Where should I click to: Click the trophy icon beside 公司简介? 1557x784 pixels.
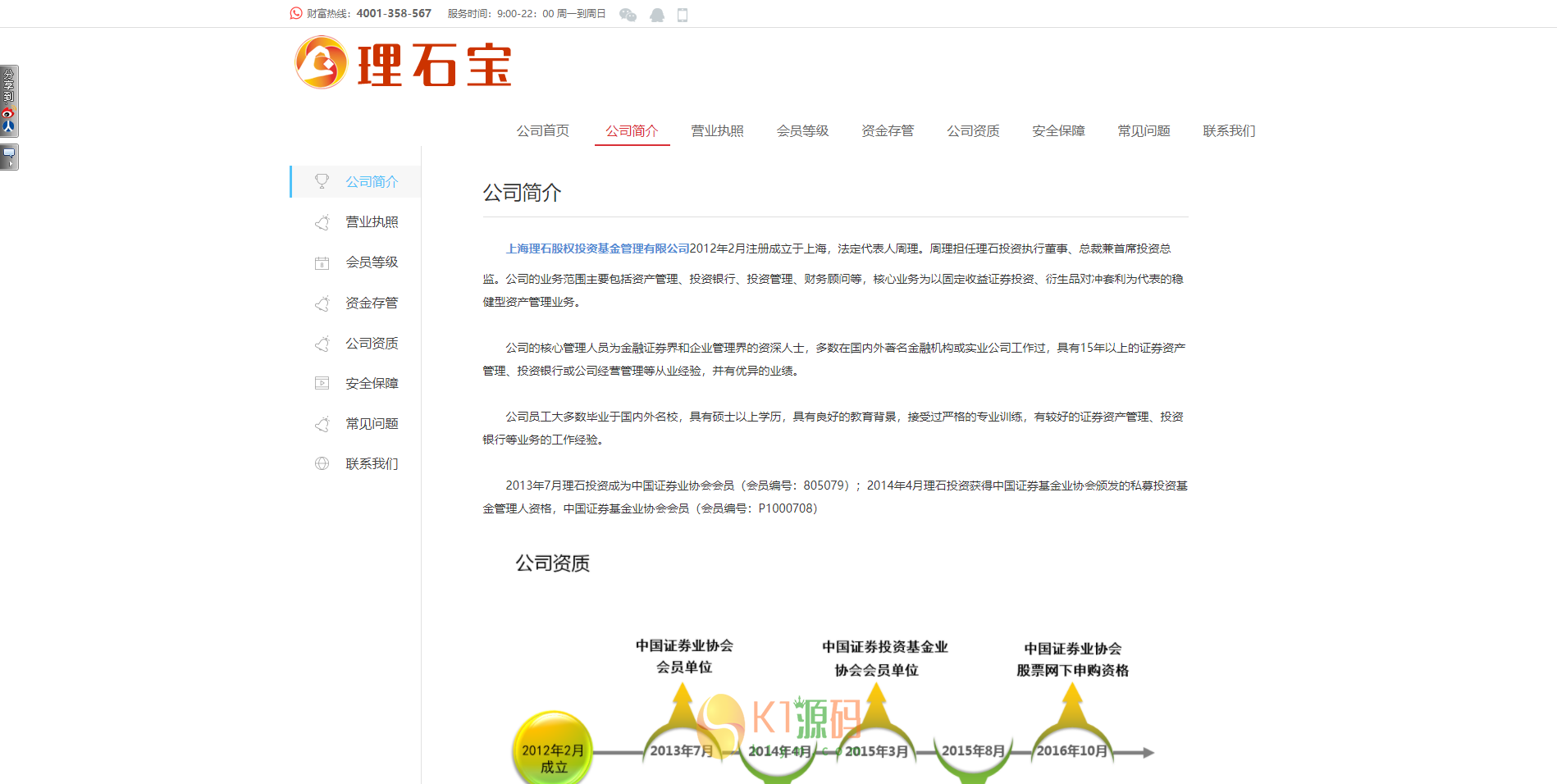tap(322, 181)
